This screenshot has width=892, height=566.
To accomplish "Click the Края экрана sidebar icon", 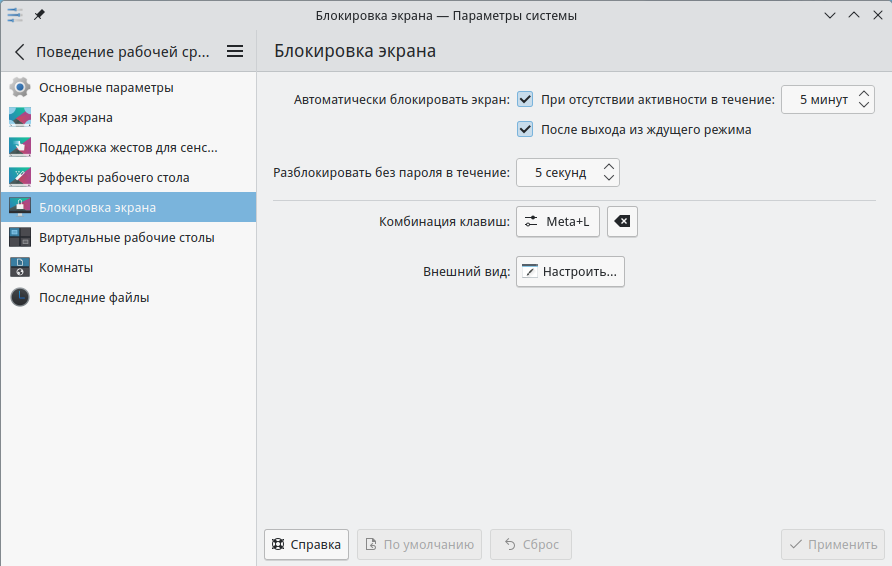I will click(x=20, y=117).
